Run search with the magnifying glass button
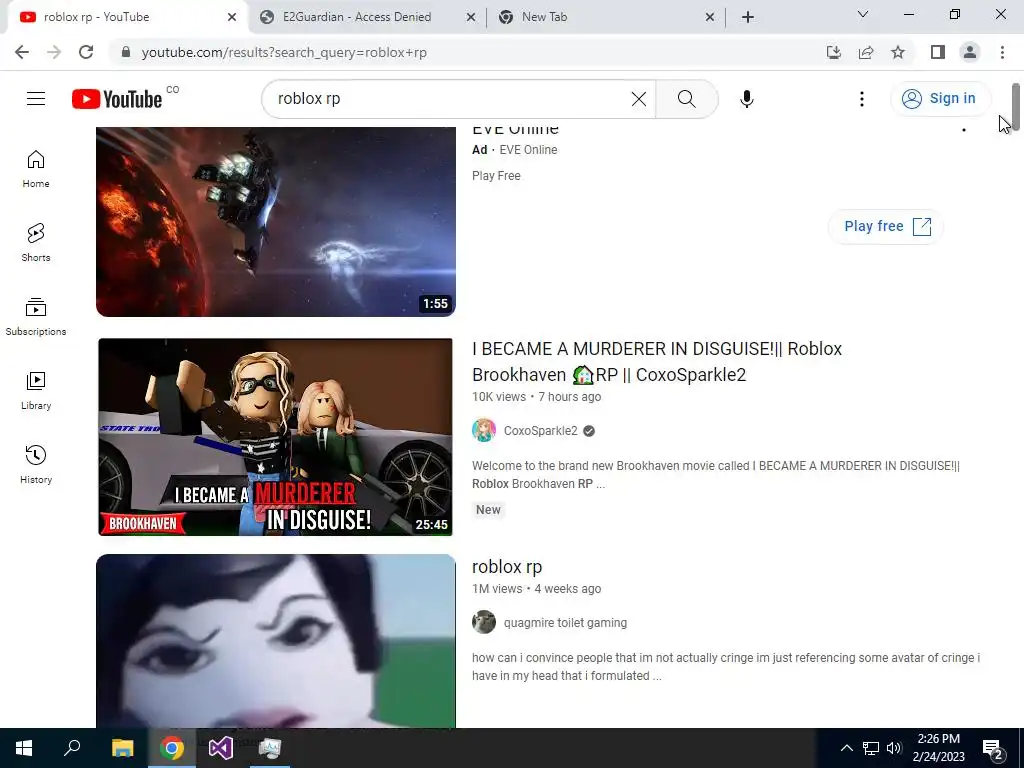1024x768 pixels. [x=686, y=99]
